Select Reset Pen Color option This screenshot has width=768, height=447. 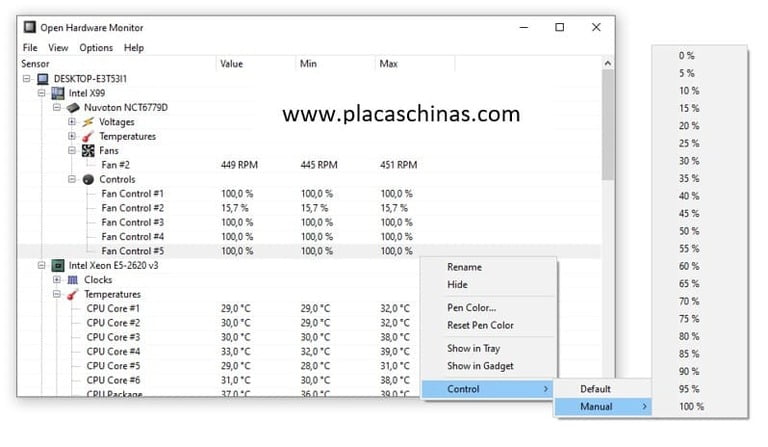click(x=489, y=325)
